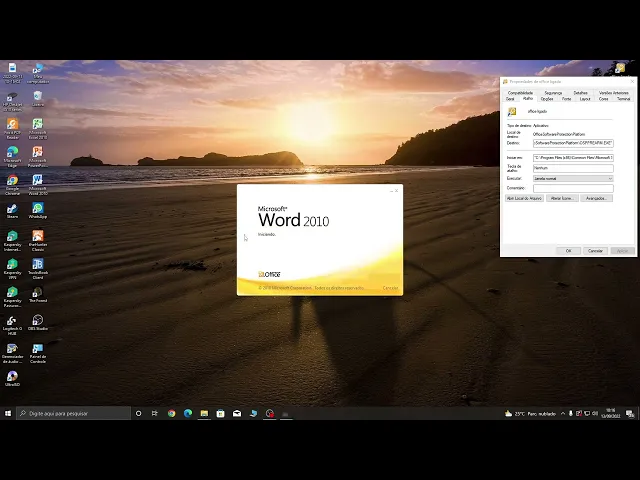
Task: Click Avançados button in Properties
Action: (x=596, y=198)
